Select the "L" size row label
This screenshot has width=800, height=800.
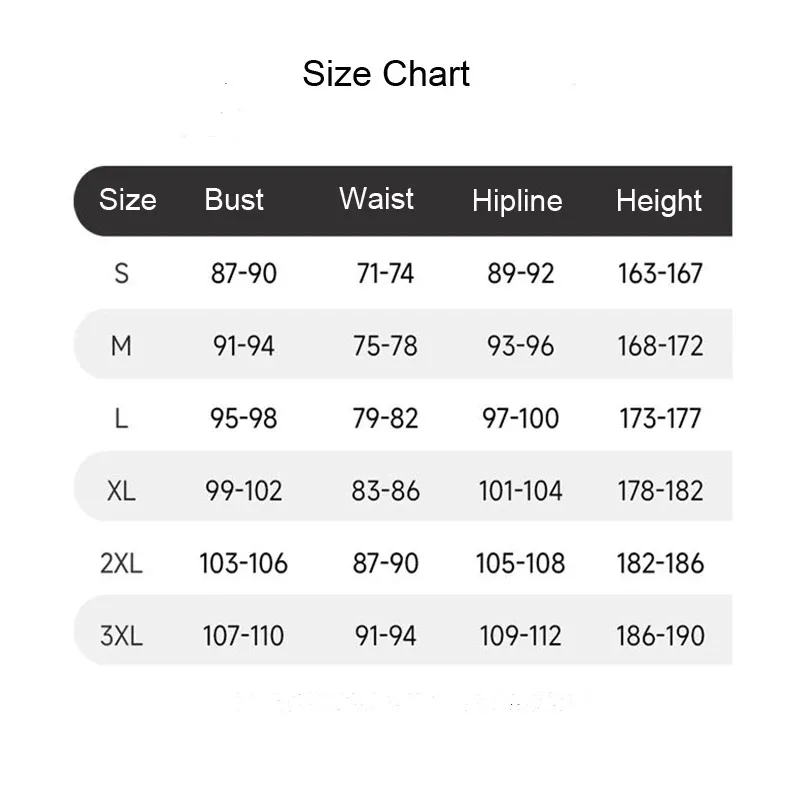(122, 418)
